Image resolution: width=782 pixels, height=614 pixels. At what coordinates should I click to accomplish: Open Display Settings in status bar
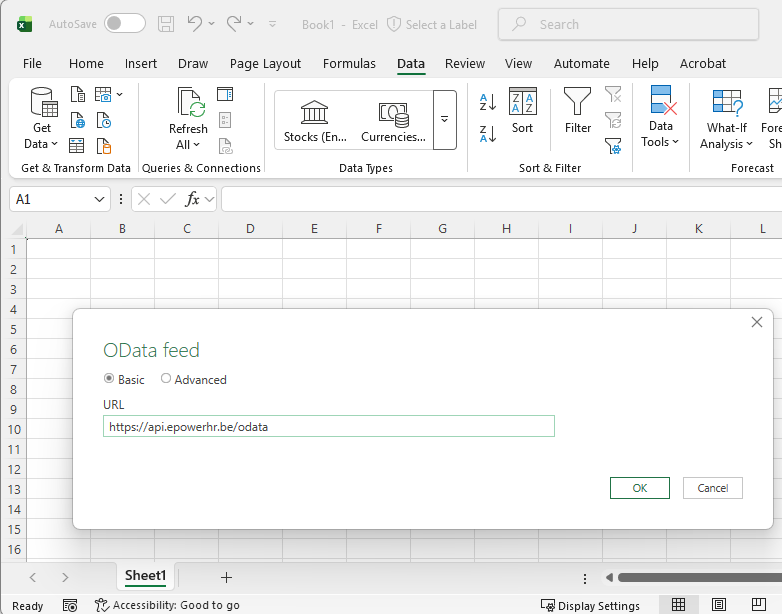590,606
